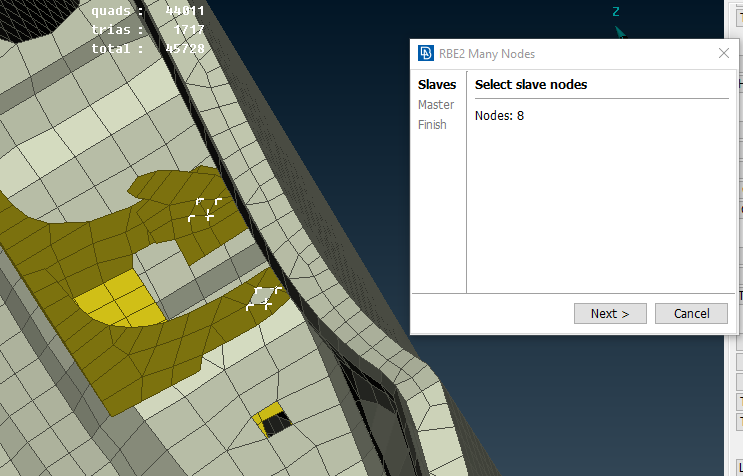Click the "Select slave nodes" heading
Viewport: 743px width, 476px height.
click(x=531, y=85)
